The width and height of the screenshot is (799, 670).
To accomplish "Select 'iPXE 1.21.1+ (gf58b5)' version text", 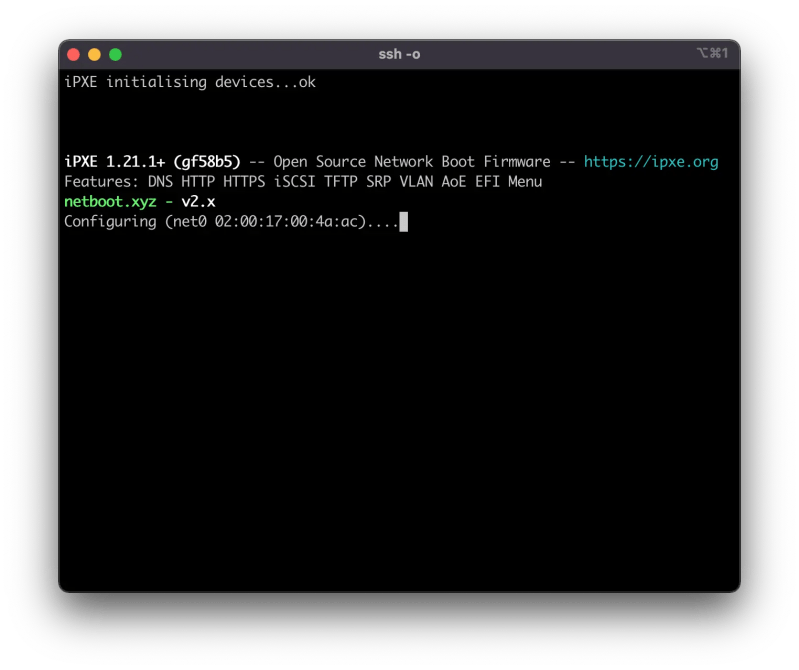I will pos(152,162).
